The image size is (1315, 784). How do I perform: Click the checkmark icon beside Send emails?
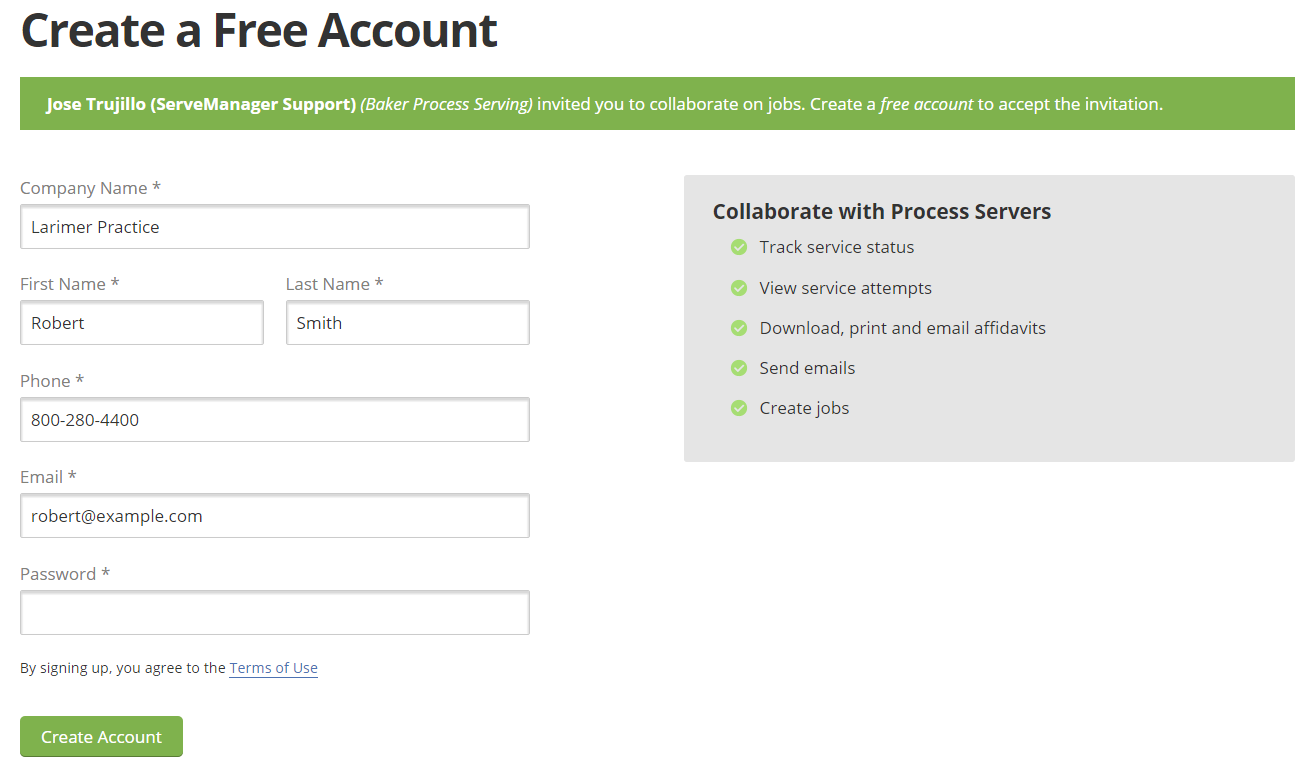[x=738, y=367]
